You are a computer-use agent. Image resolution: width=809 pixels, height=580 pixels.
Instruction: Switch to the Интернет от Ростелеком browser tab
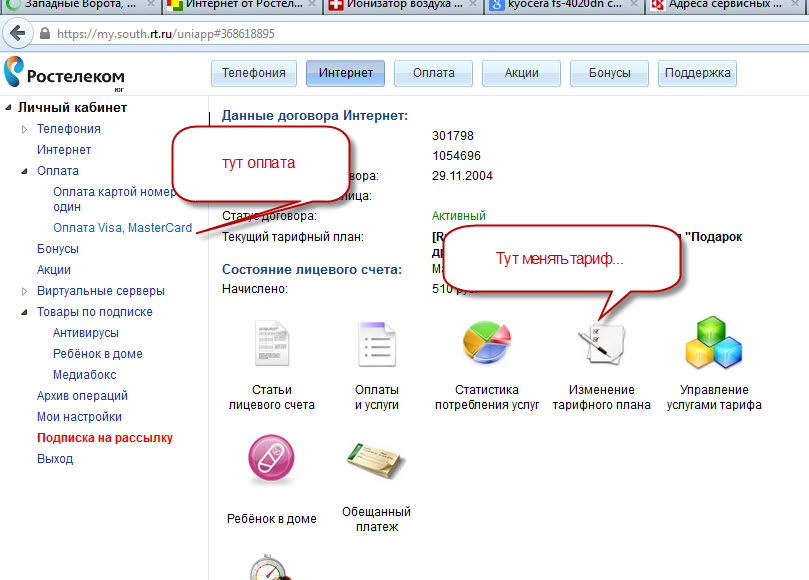(241, 5)
